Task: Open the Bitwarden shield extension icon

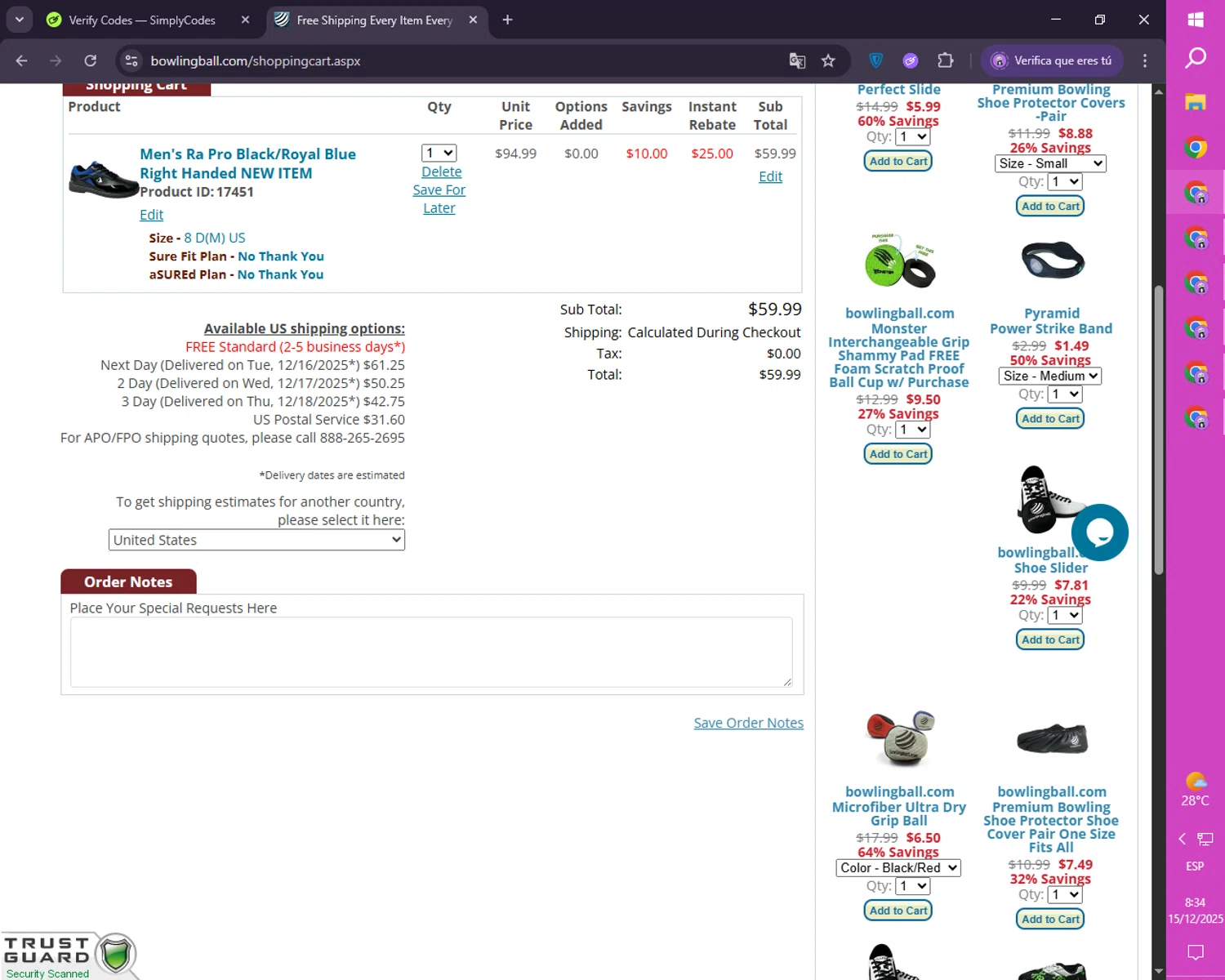Action: (x=876, y=60)
